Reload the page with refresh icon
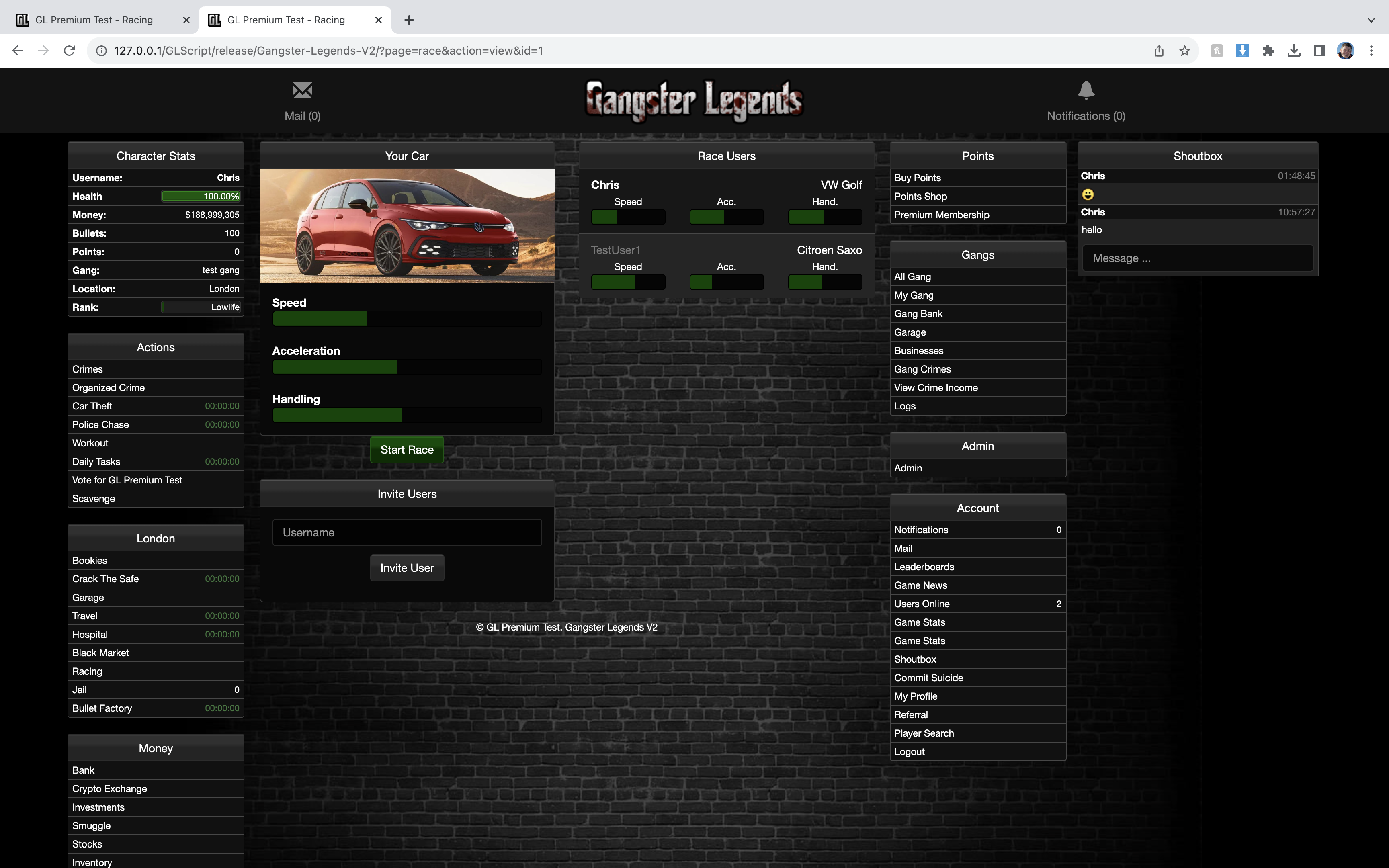The image size is (1389, 868). tap(70, 51)
